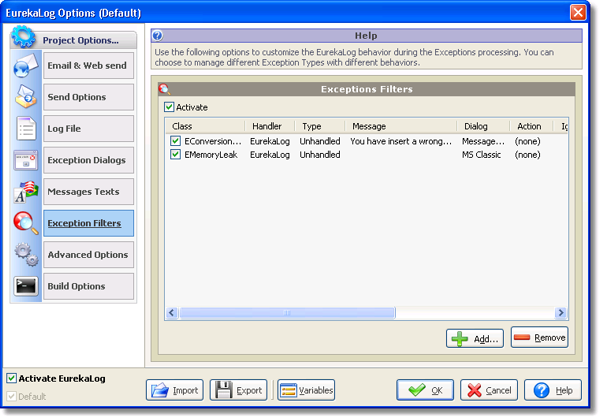Sort by the Class column header
The image size is (600, 418).
pos(205,126)
